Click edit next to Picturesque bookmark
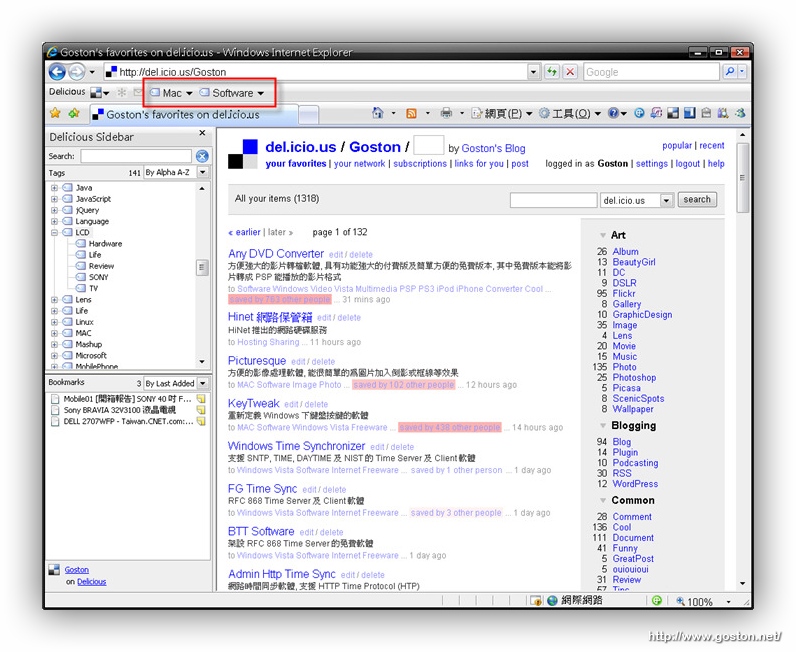Screen dimensions: 796x652 [298, 362]
